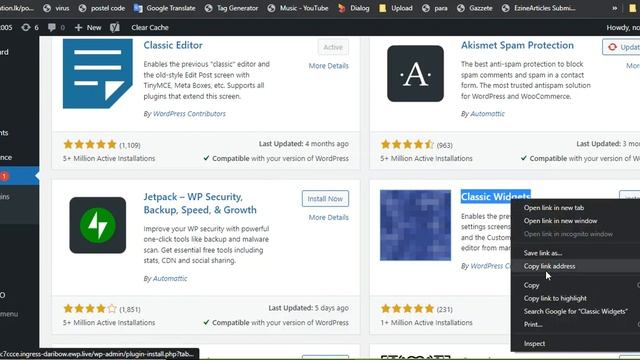Click the Classic Widgets star rating
Viewport: 640px width, 360px height.
pos(407,309)
